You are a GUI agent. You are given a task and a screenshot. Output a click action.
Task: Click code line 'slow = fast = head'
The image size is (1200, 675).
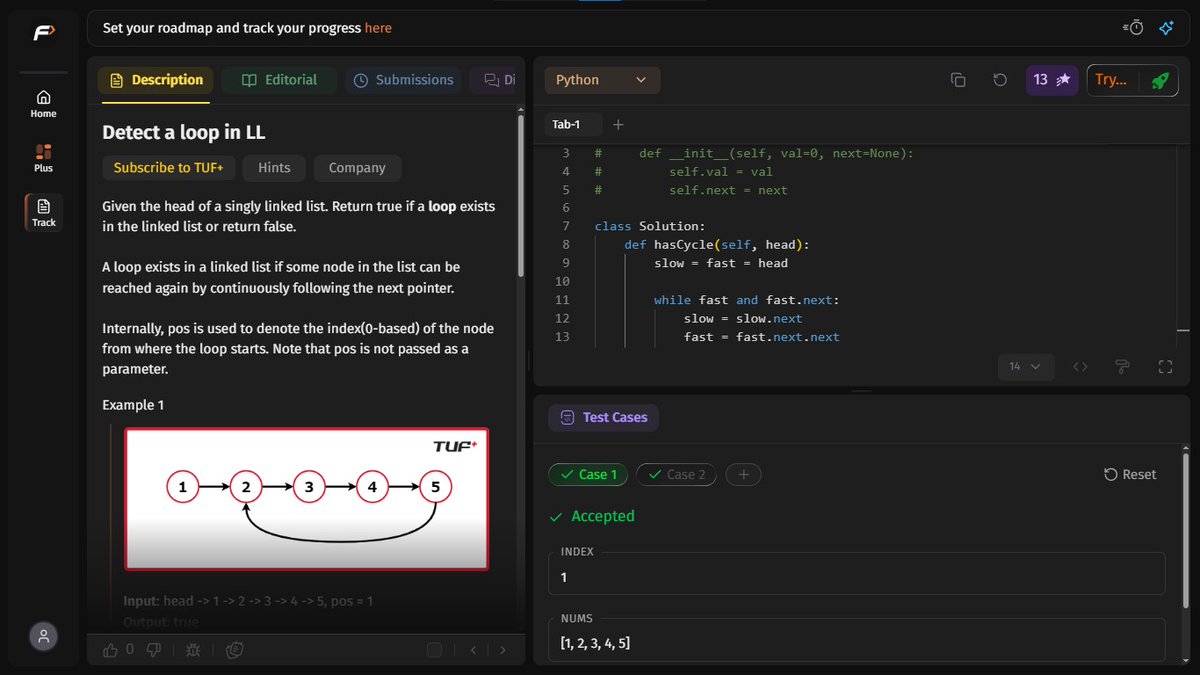point(721,263)
